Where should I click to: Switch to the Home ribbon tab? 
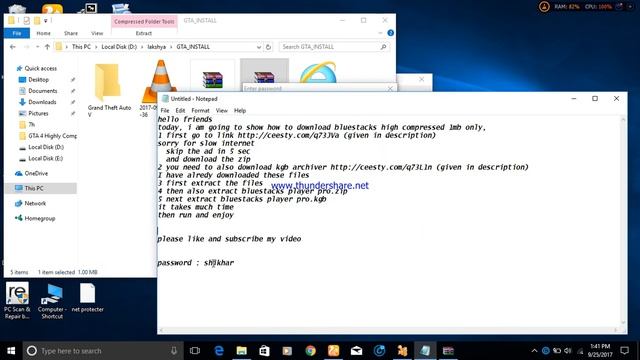pos(43,33)
